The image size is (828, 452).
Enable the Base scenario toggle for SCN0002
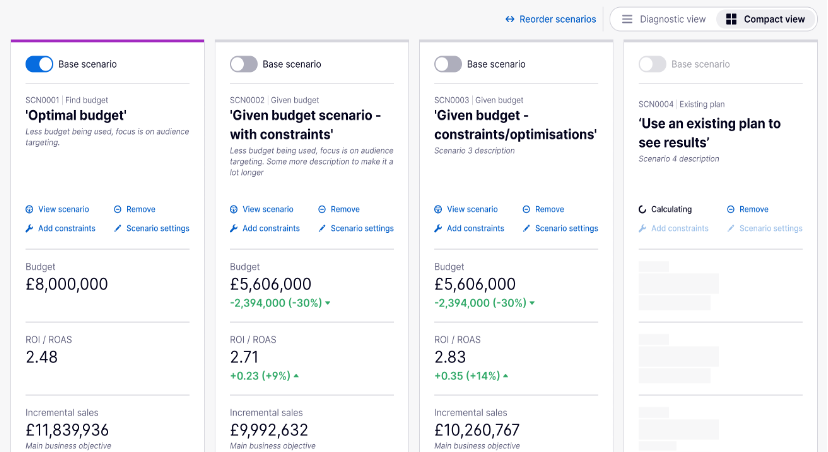point(244,64)
